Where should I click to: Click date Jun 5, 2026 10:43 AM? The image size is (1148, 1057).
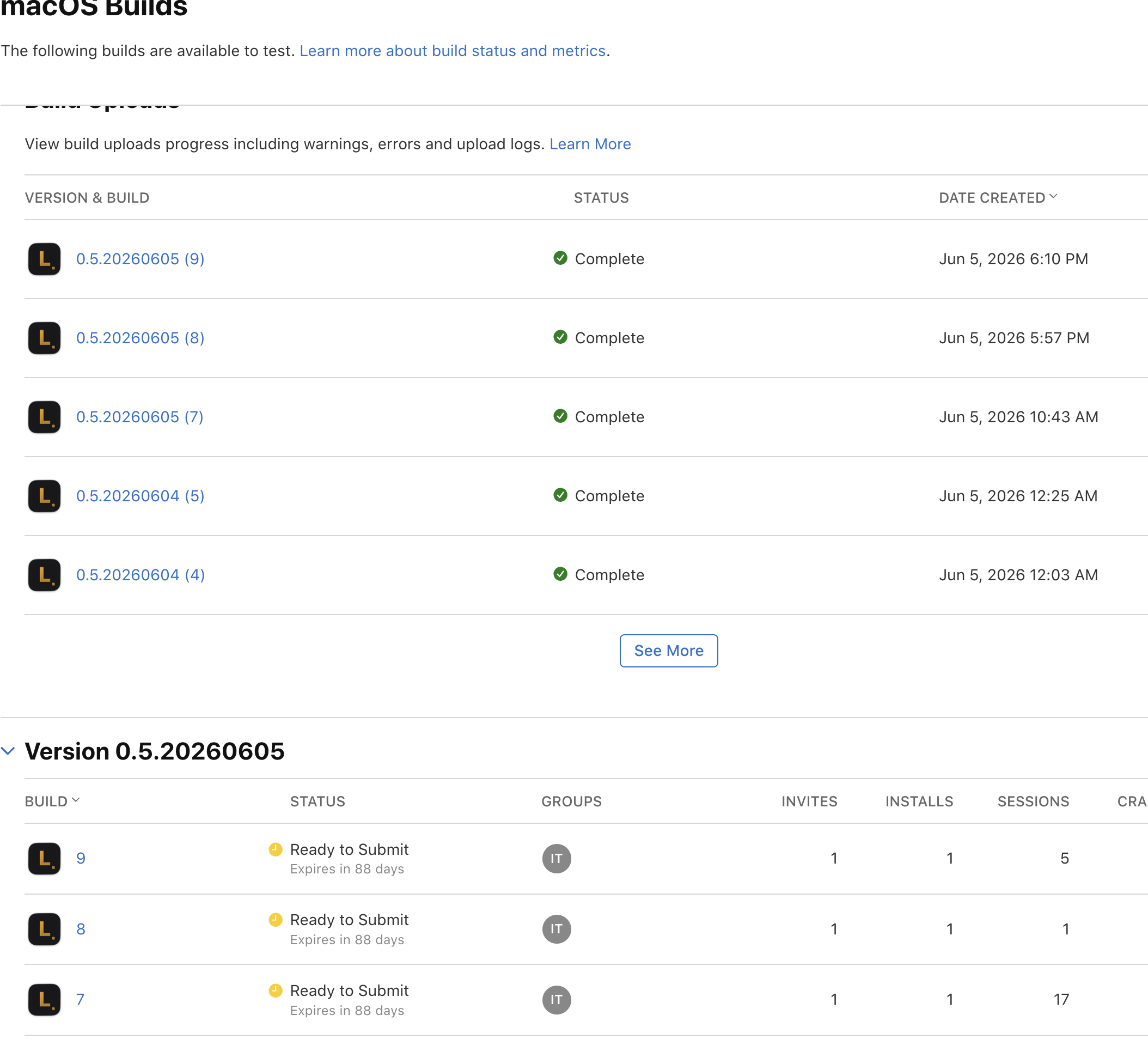[x=1019, y=417]
